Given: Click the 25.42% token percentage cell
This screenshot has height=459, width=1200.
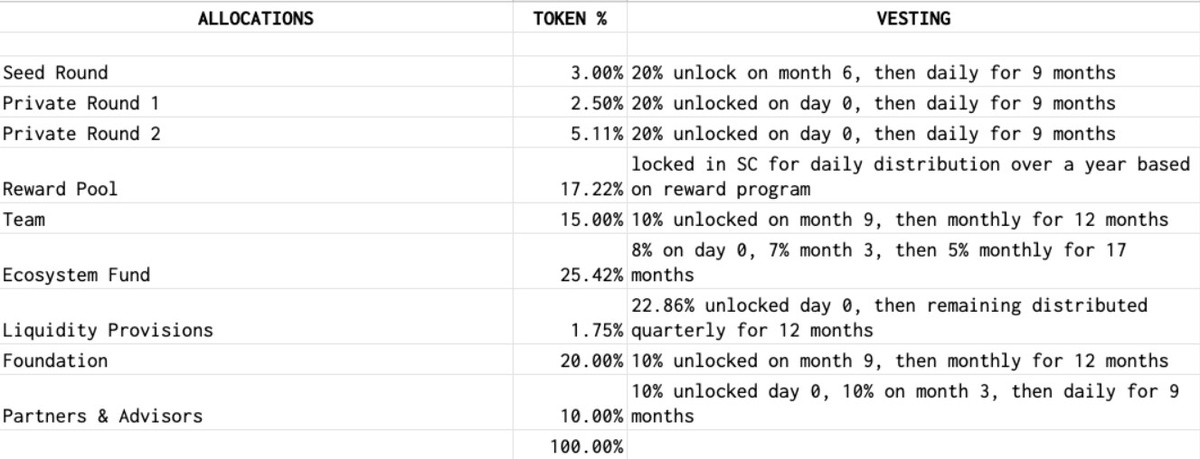Looking at the screenshot, I should click(x=592, y=275).
